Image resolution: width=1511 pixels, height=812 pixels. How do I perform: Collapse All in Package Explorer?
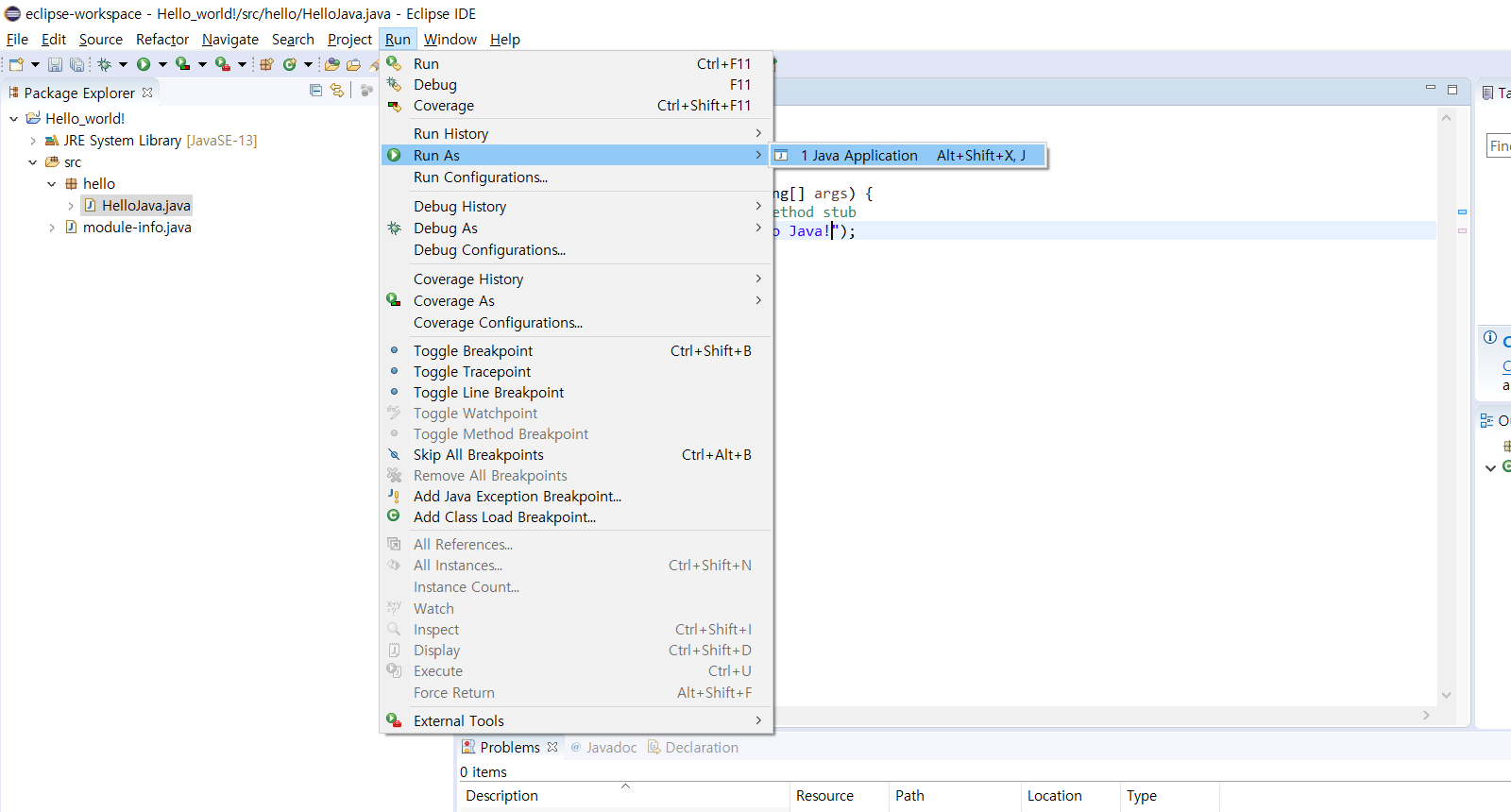pos(315,91)
